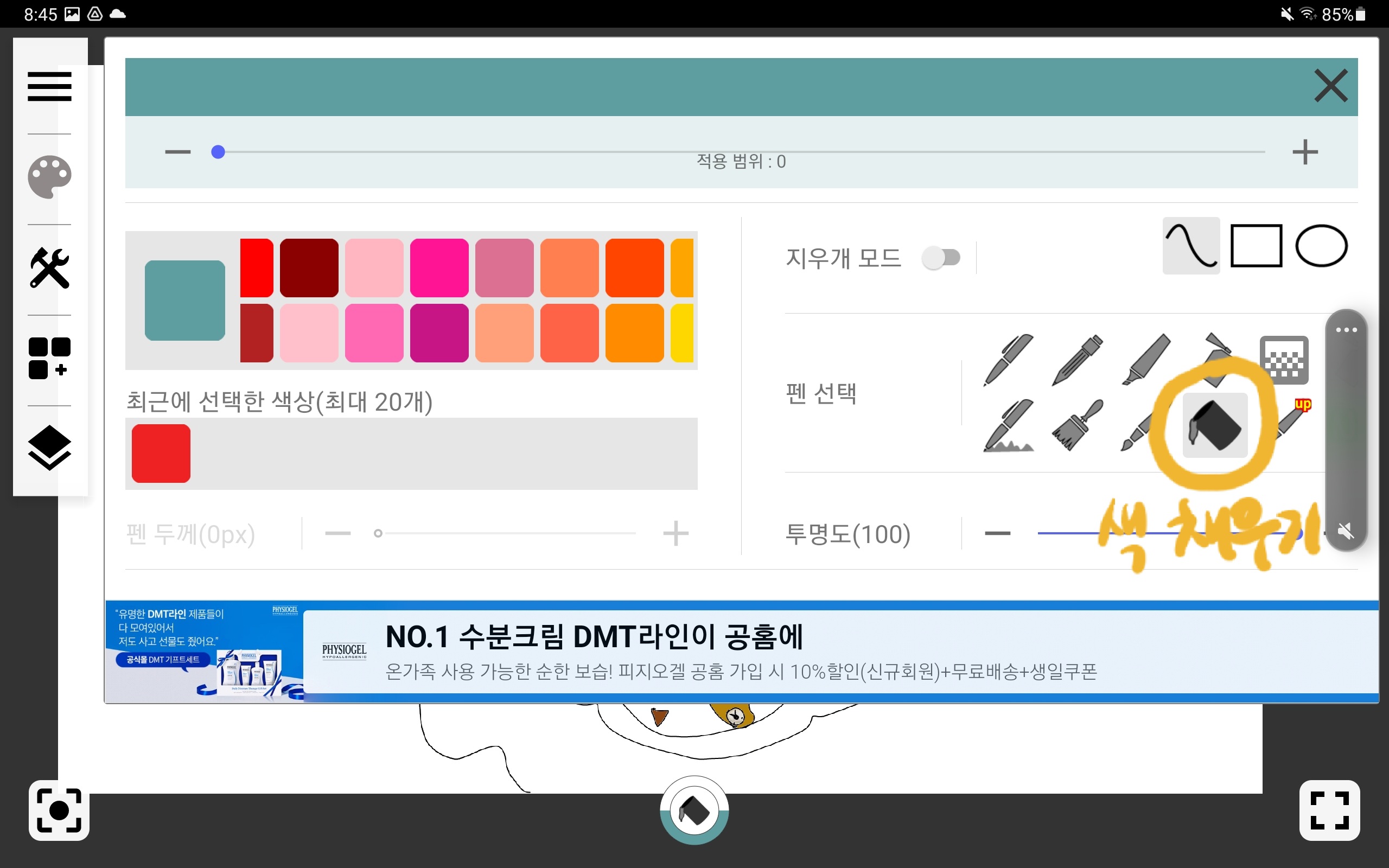
Task: Select the pencil tool
Action: (1078, 359)
